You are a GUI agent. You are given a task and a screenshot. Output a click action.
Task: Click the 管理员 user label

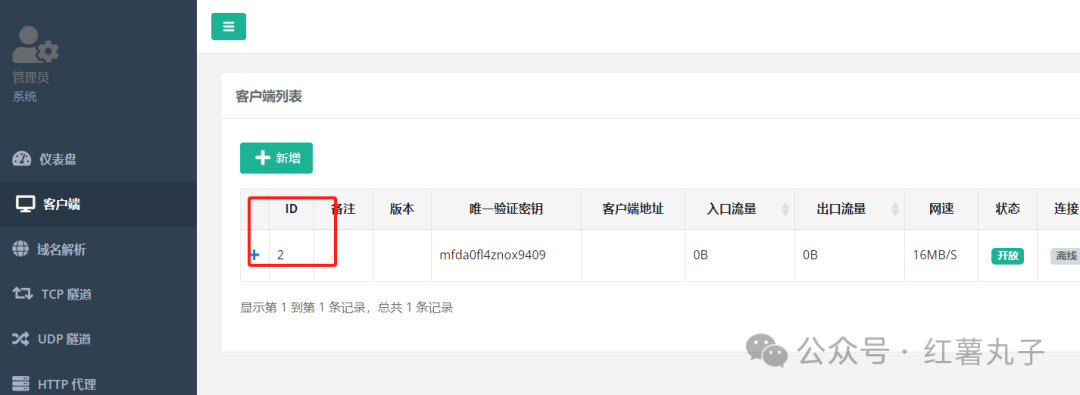click(x=31, y=78)
